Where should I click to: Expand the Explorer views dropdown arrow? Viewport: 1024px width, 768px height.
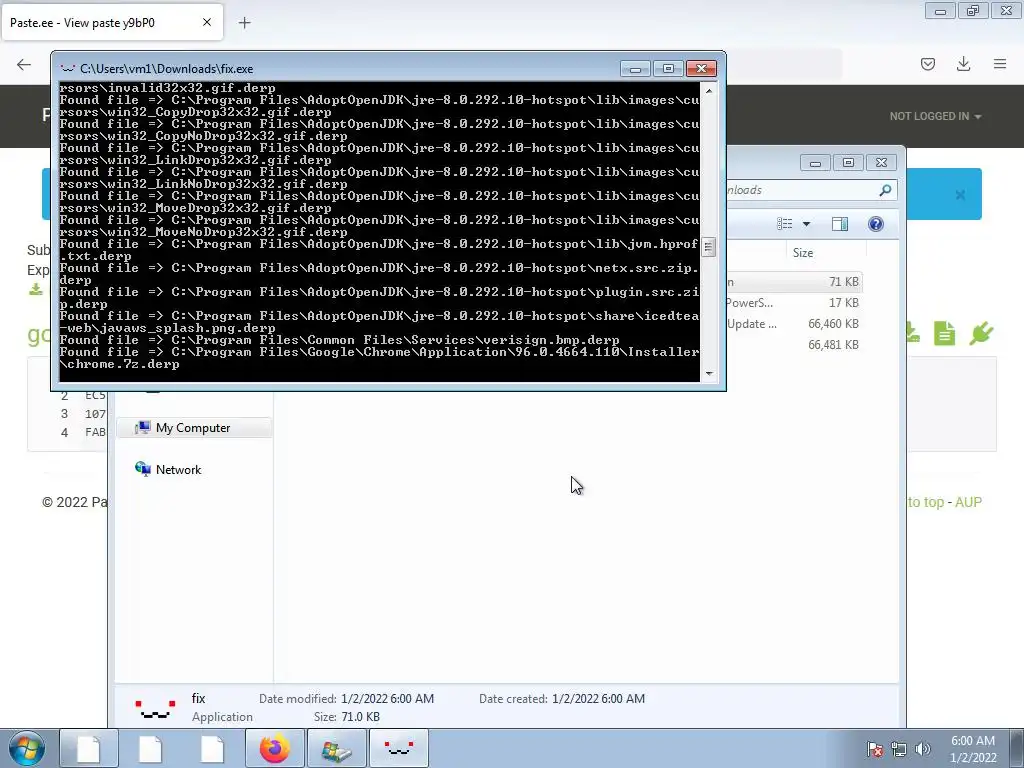pyautogui.click(x=807, y=224)
